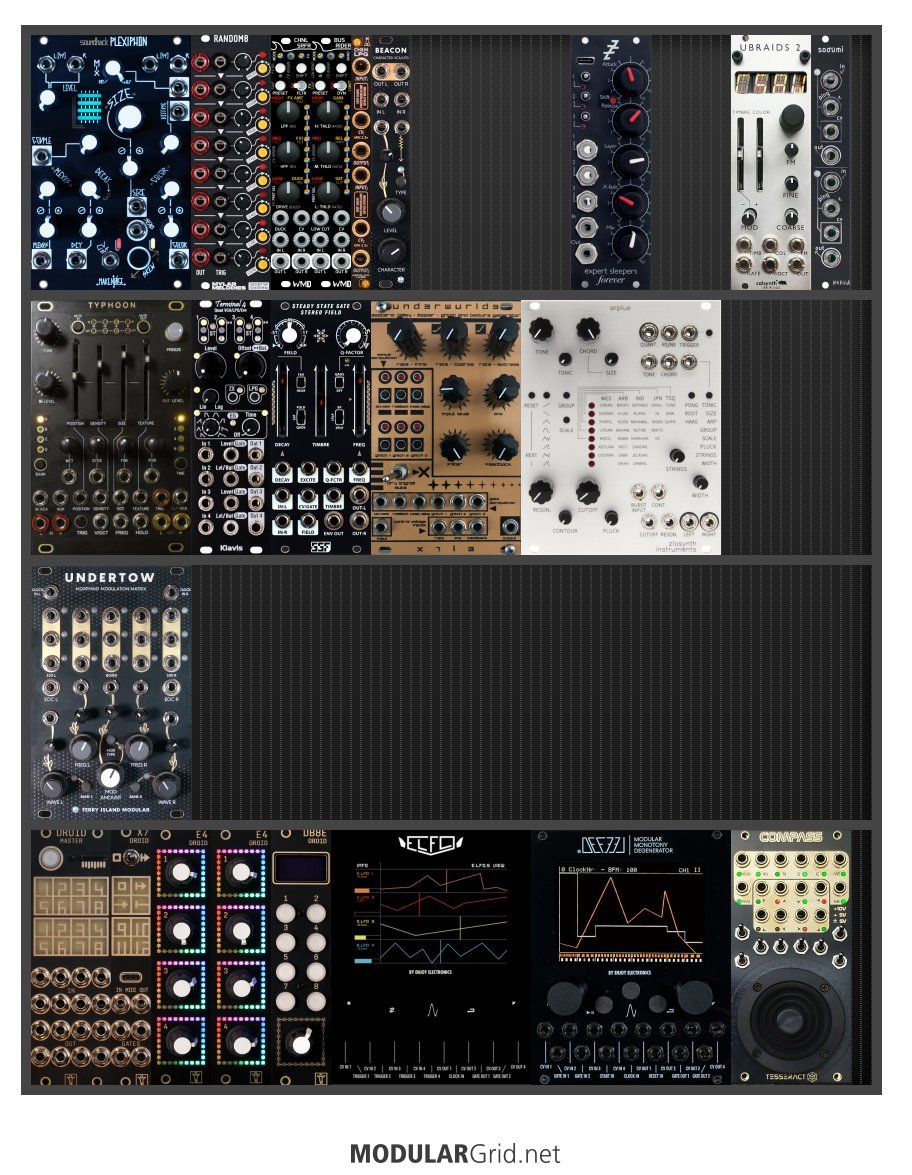This screenshot has width=912, height=1175.
Task: Click the uBraids 2 large encoder knob
Action: pyautogui.click(x=792, y=118)
